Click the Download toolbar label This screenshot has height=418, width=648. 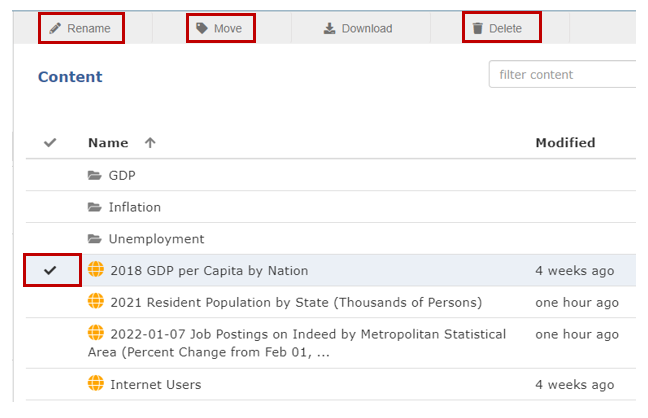[x=367, y=28]
